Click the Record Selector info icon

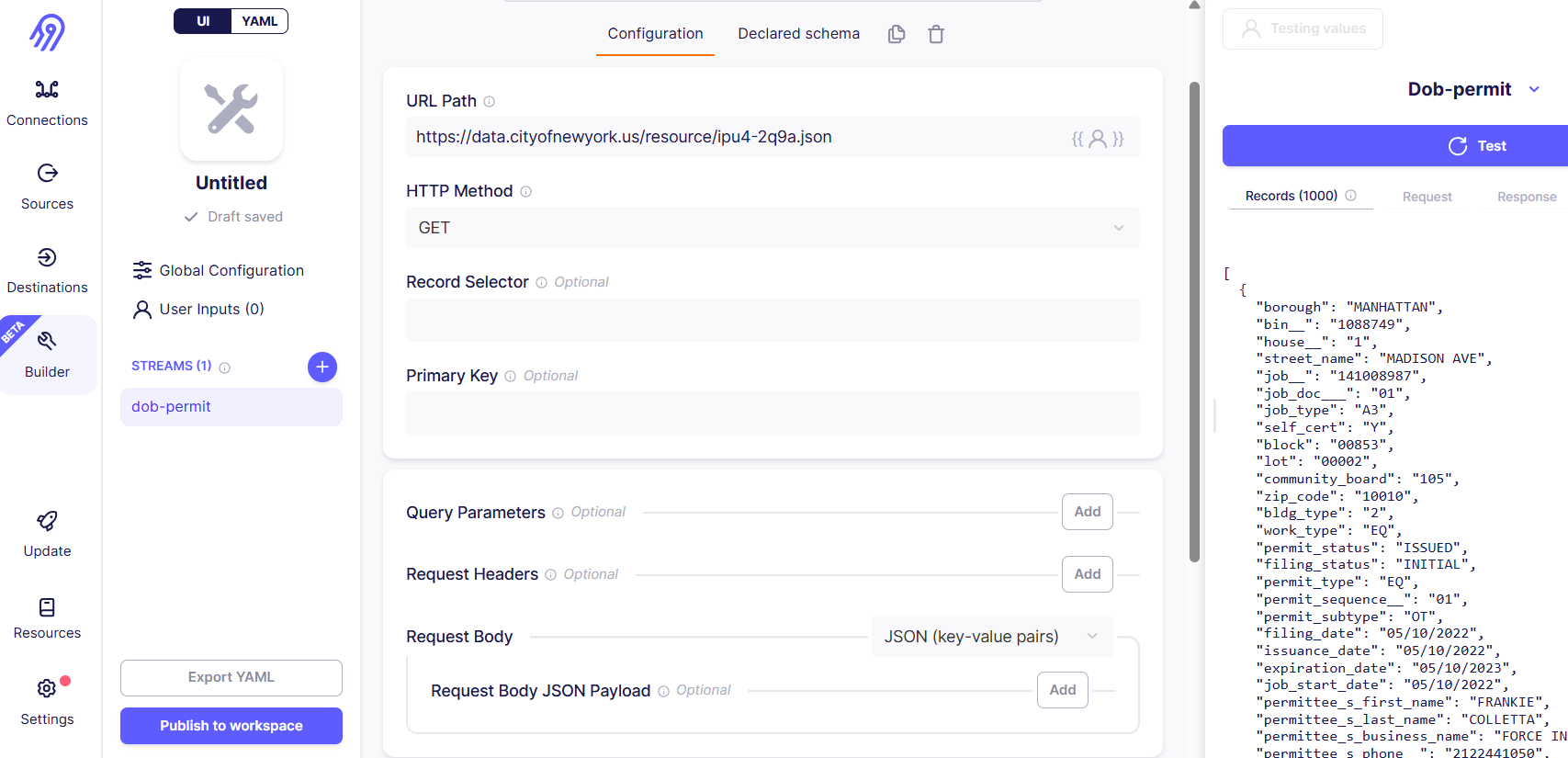point(542,283)
